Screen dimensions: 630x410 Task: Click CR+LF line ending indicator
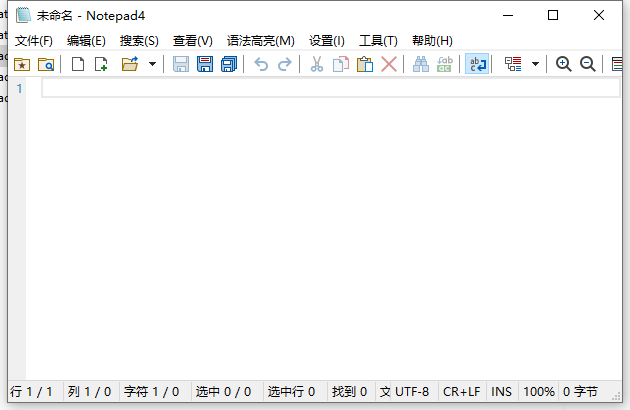[462, 392]
